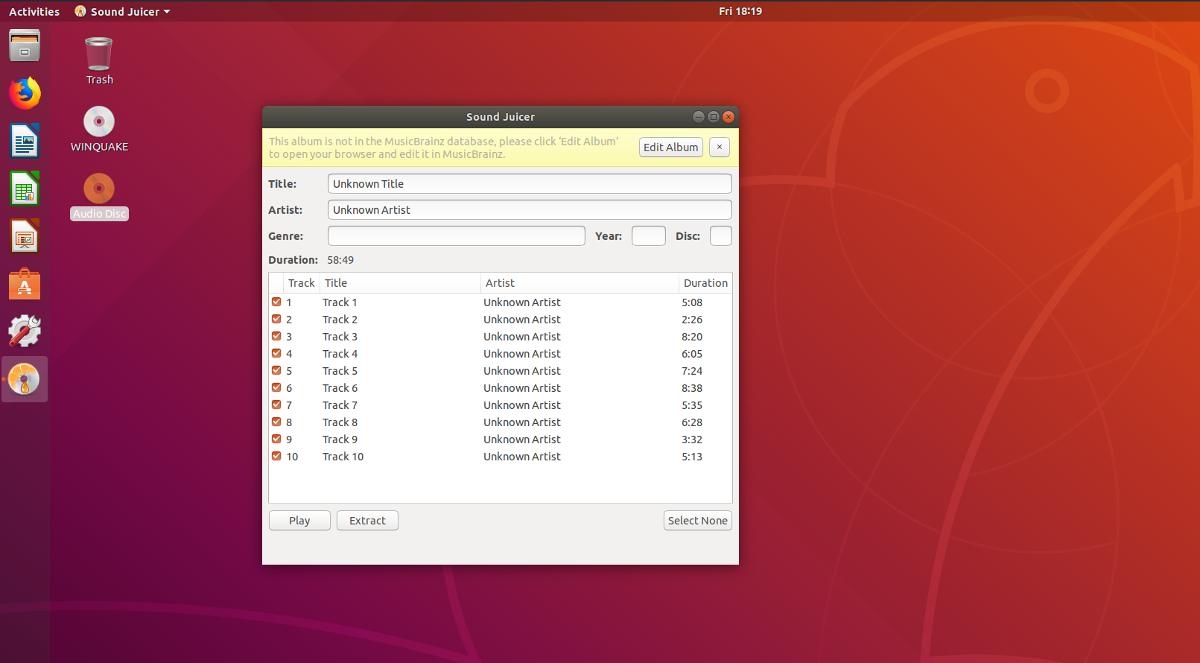Click the Extract button
Viewport: 1200px width, 663px height.
[x=367, y=520]
